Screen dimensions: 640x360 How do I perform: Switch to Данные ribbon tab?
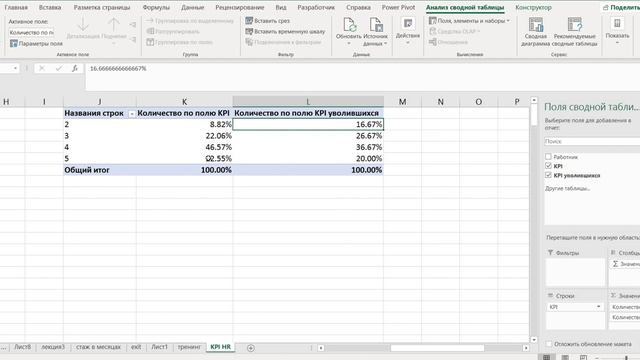[192, 7]
